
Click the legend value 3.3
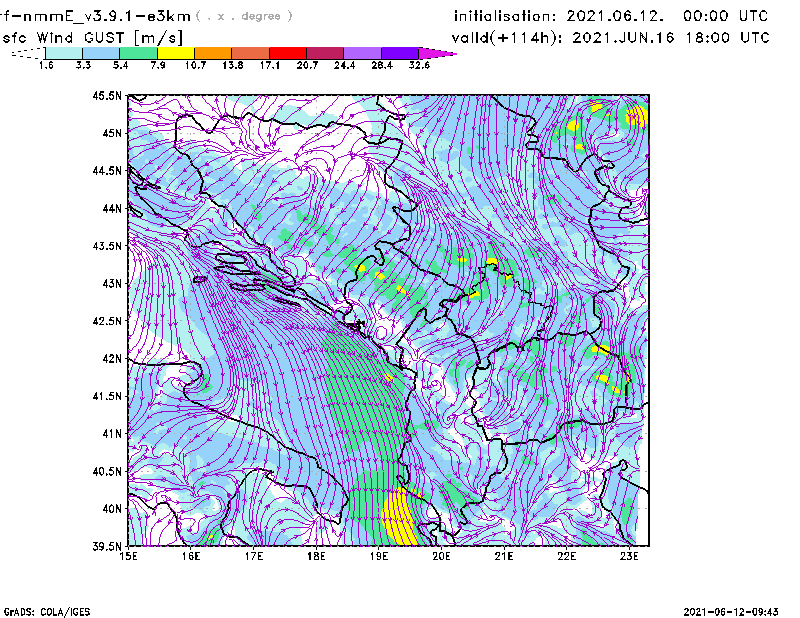pos(83,65)
